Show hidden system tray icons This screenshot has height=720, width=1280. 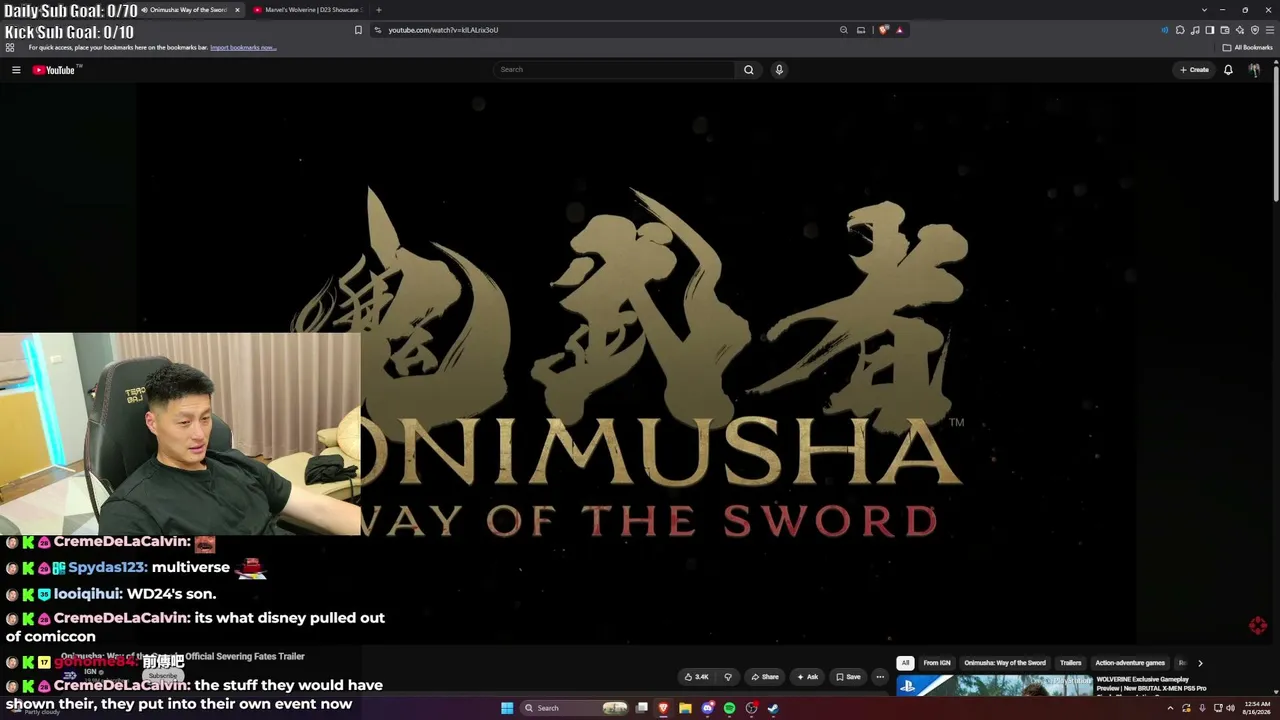click(1170, 708)
